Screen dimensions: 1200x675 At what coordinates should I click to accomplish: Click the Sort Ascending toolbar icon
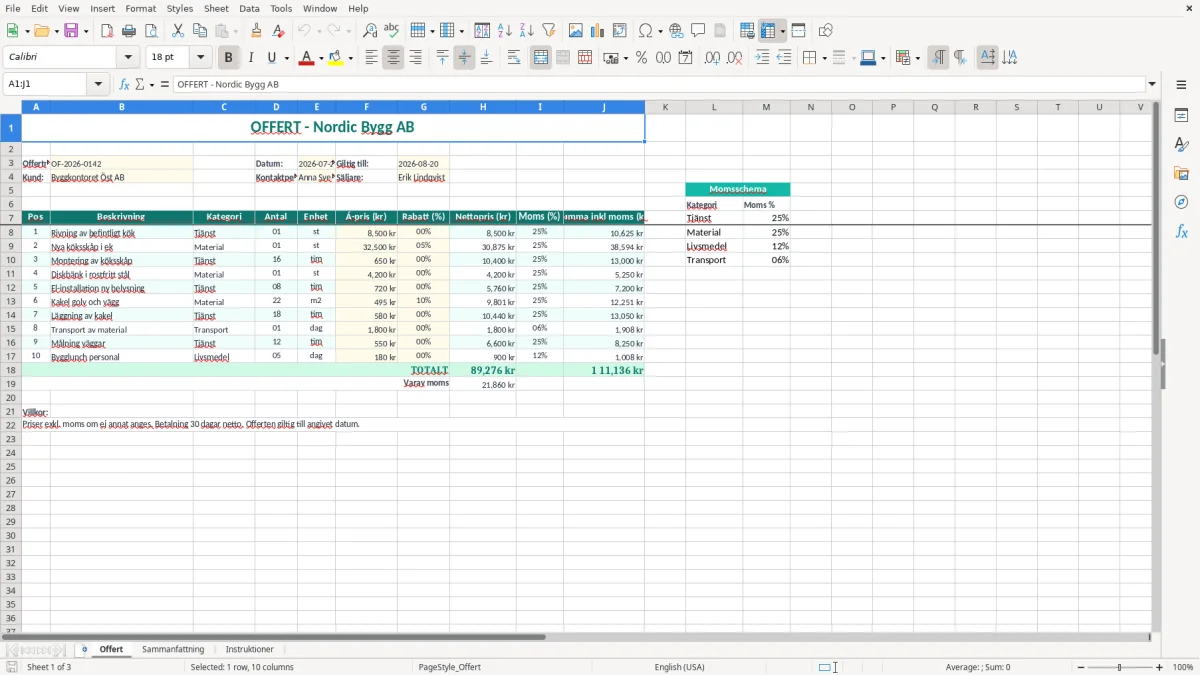coord(505,31)
